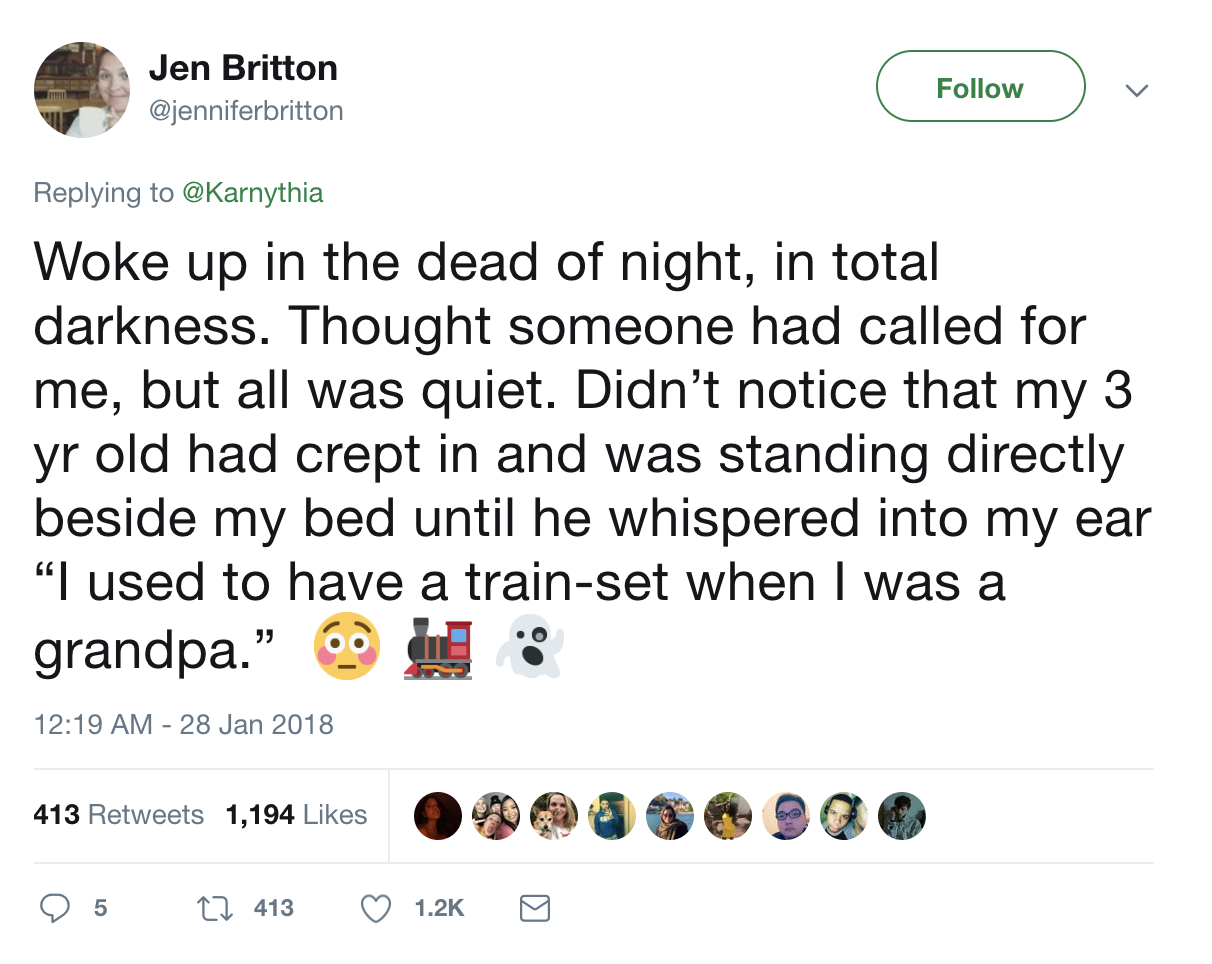Click the first dark liker avatar

pyautogui.click(x=437, y=816)
